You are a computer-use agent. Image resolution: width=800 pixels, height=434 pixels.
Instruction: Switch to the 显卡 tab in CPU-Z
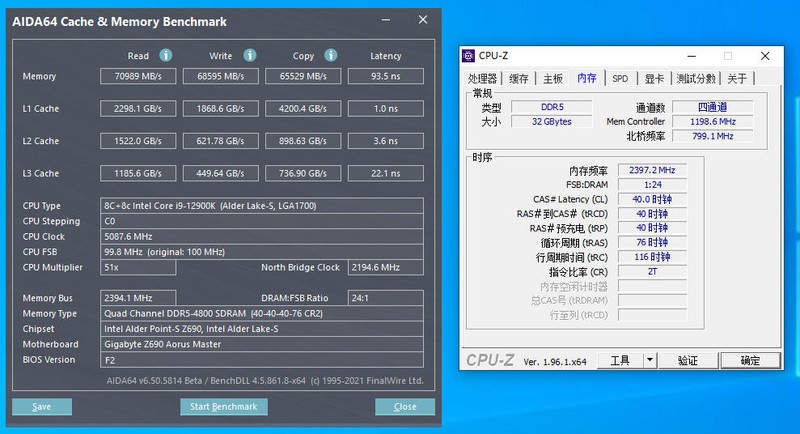(654, 79)
